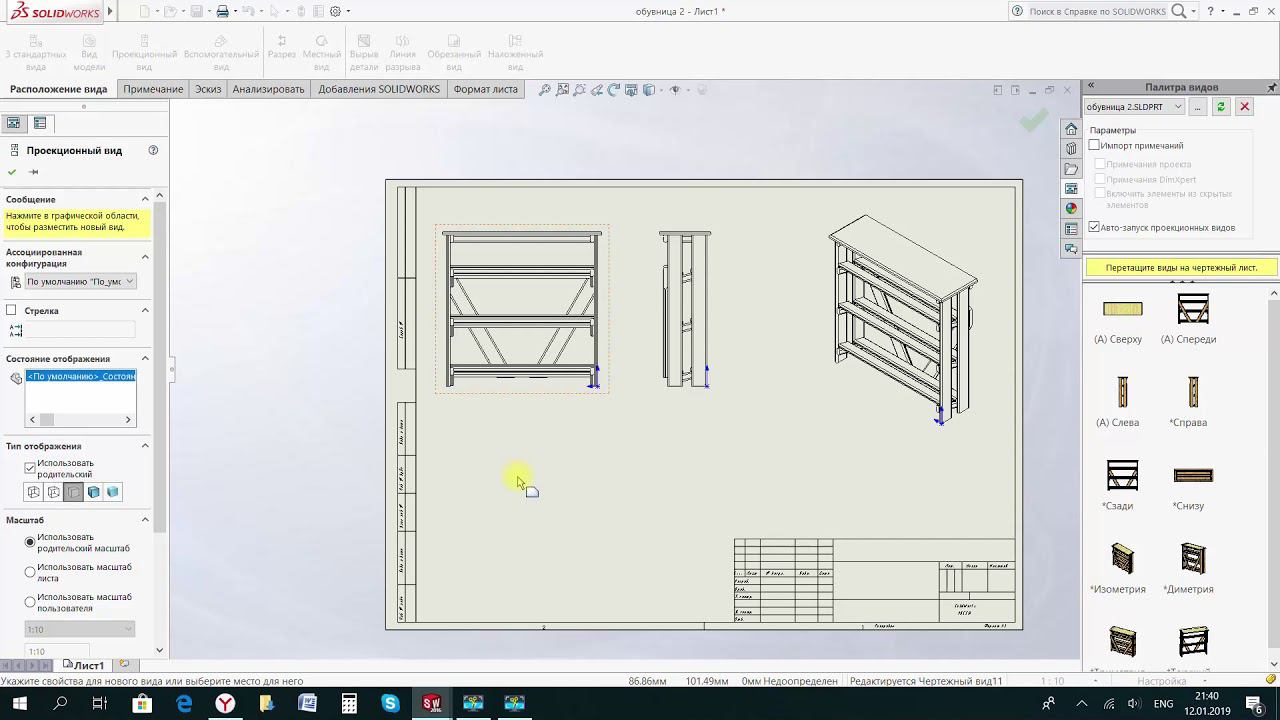Switch to the Эскиз tab
The width and height of the screenshot is (1280, 720).
point(208,89)
